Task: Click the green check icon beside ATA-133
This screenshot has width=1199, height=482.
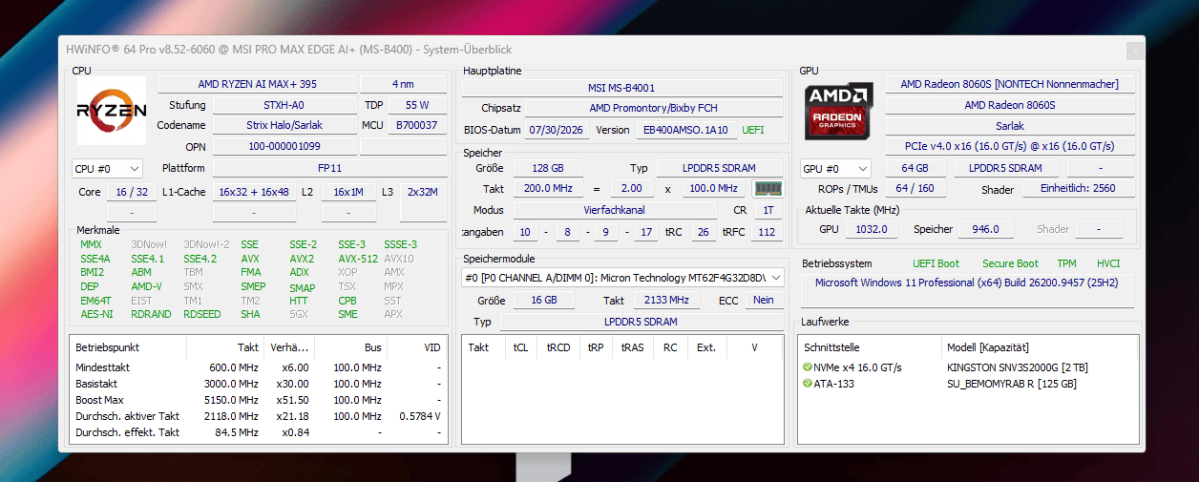Action: [807, 383]
